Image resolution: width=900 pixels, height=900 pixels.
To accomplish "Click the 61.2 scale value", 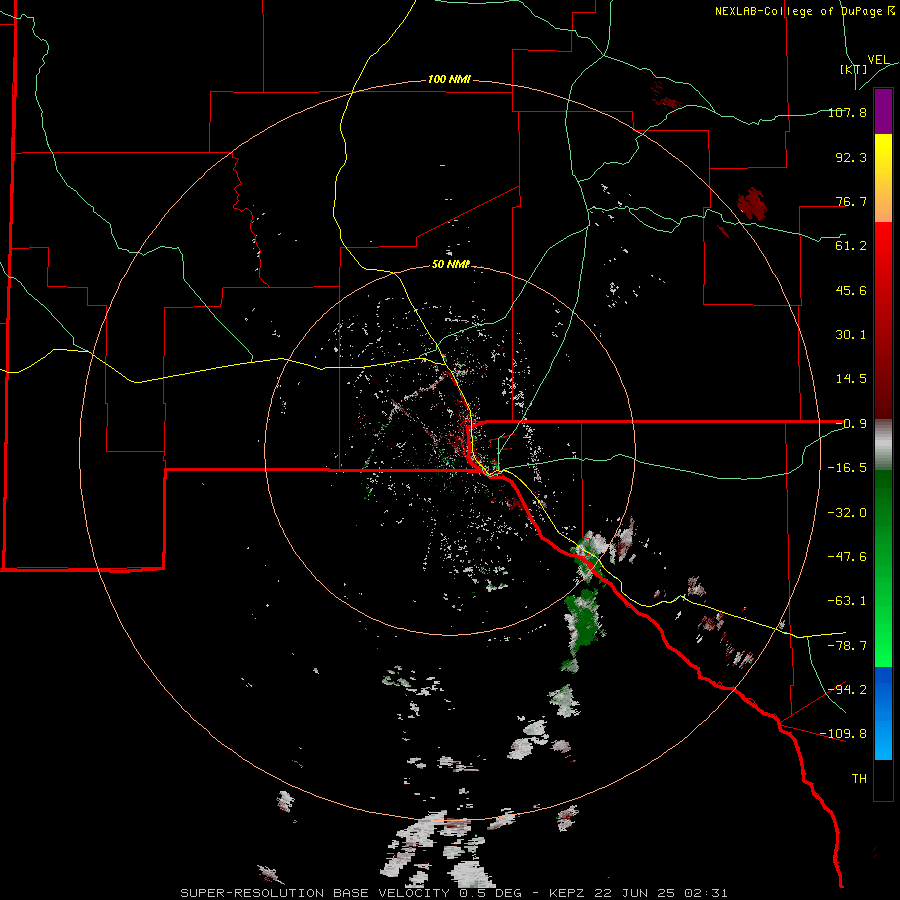I will (851, 246).
